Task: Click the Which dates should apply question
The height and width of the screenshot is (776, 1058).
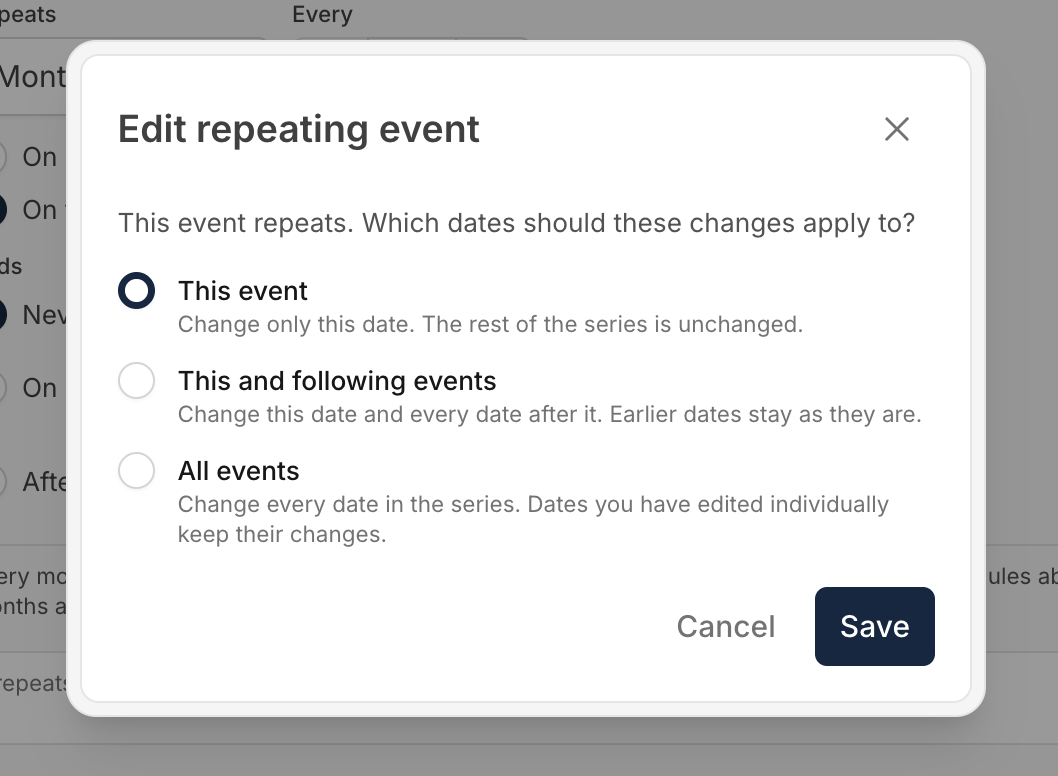Action: click(x=516, y=223)
